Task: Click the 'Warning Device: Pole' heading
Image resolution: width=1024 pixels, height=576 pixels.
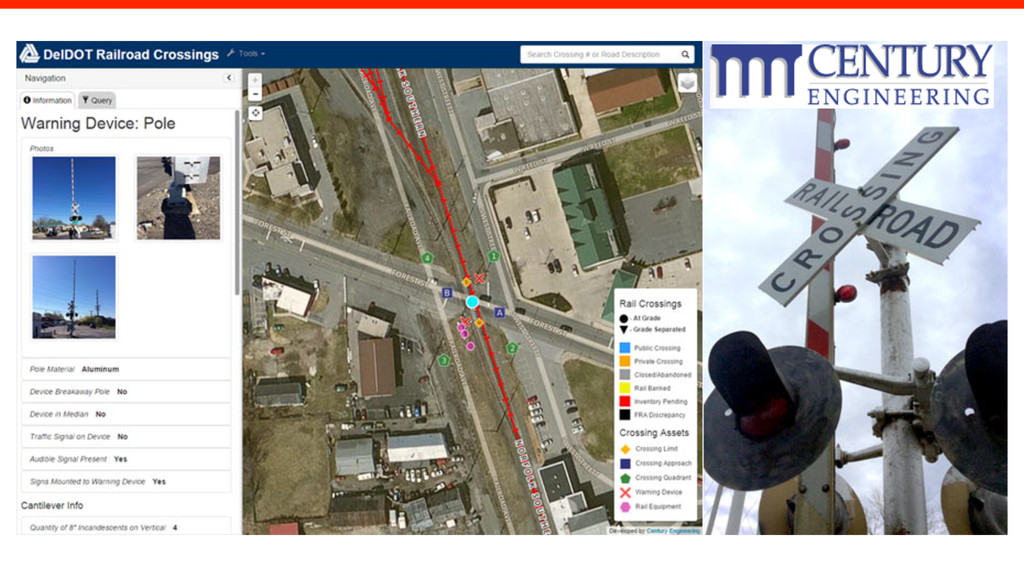Action: click(x=98, y=123)
